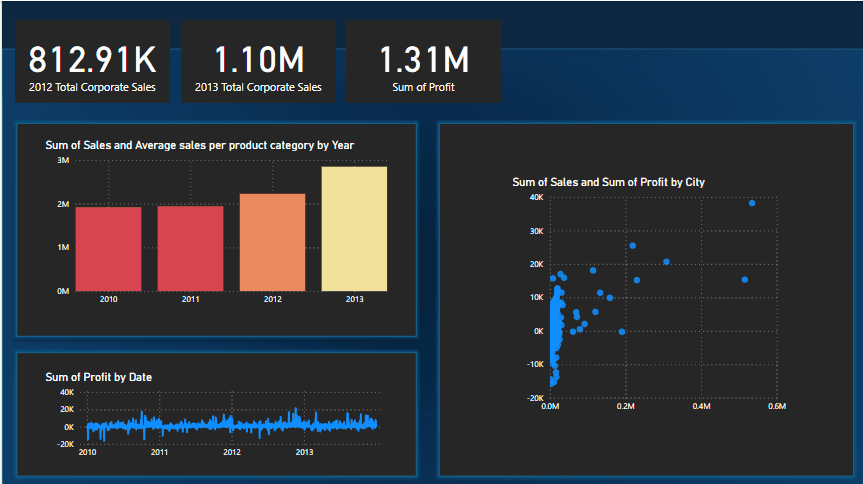The image size is (863, 484).
Task: Click the 2012 label on profit line chart
Action: (x=232, y=452)
